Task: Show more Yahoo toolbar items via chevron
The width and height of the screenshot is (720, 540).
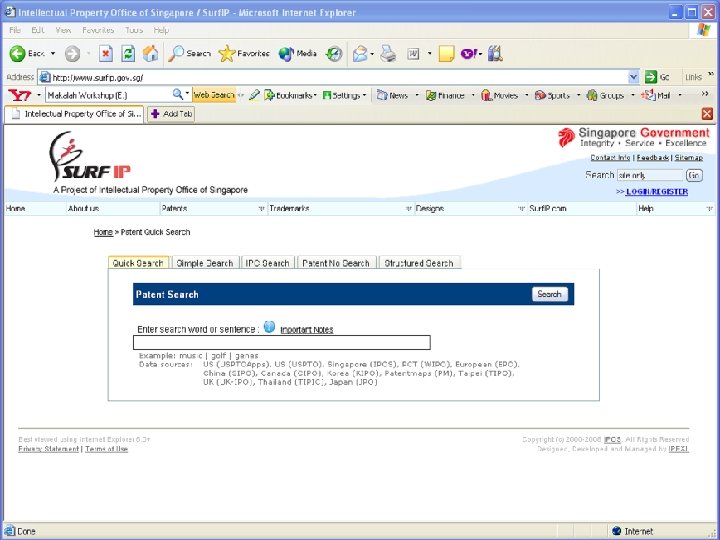Action: tap(705, 94)
